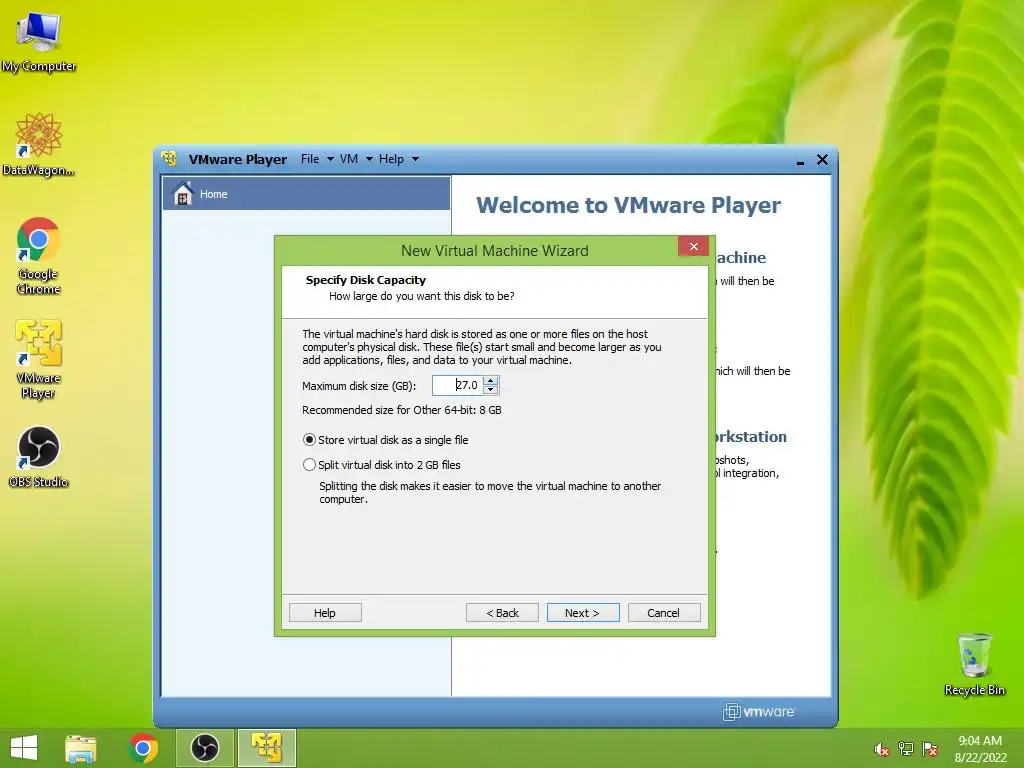
Task: Click the vmware logo in footer
Action: [x=759, y=711]
